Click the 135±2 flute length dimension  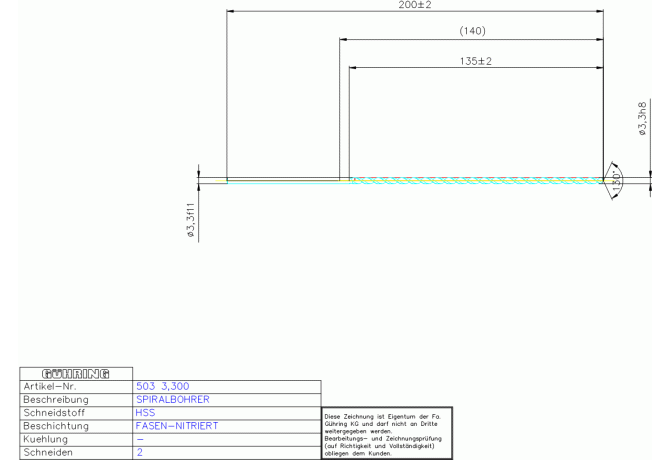[x=475, y=61]
